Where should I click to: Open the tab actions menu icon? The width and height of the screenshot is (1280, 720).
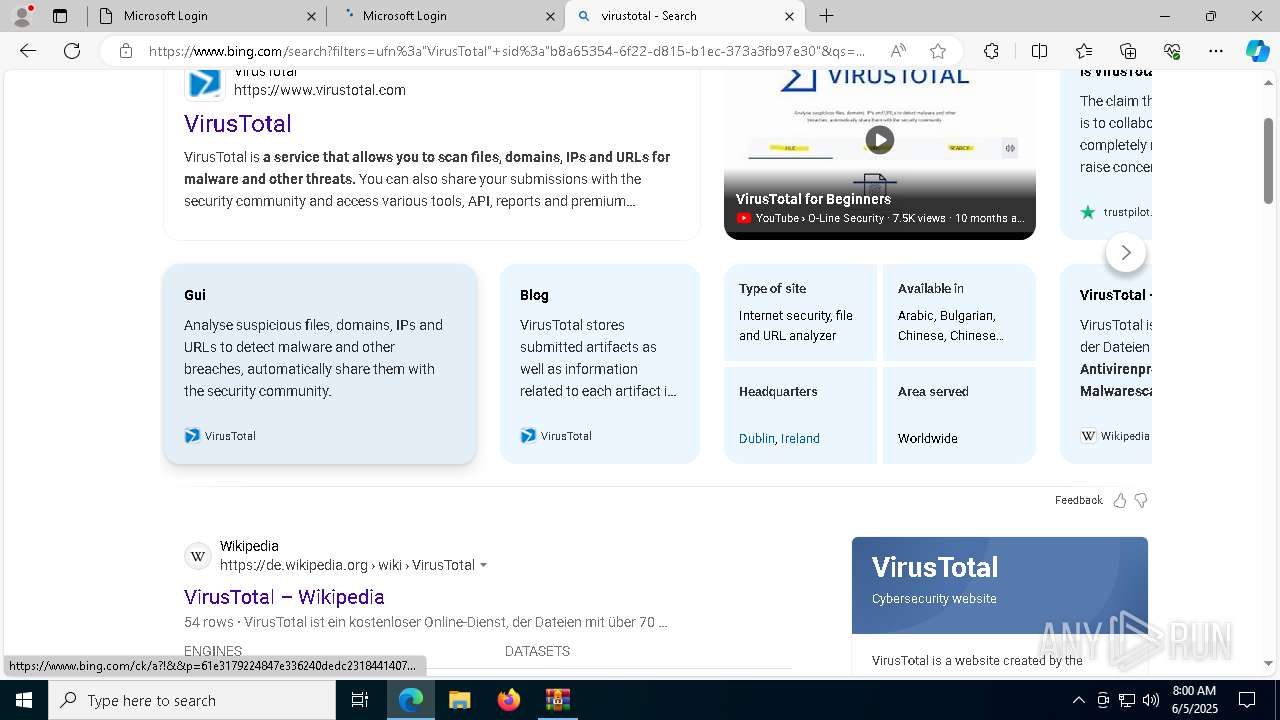[60, 16]
